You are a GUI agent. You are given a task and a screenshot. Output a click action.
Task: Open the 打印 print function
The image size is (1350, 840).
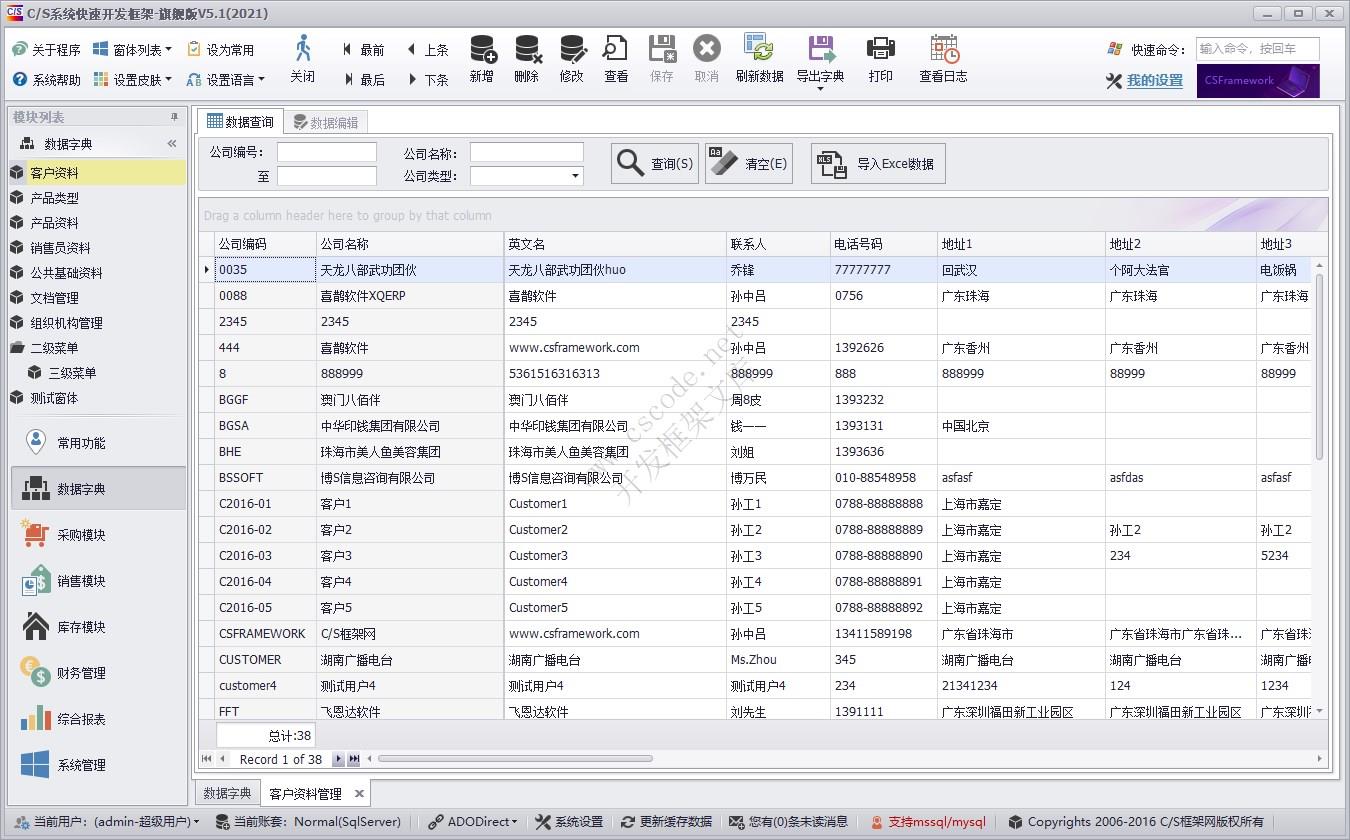(x=881, y=60)
